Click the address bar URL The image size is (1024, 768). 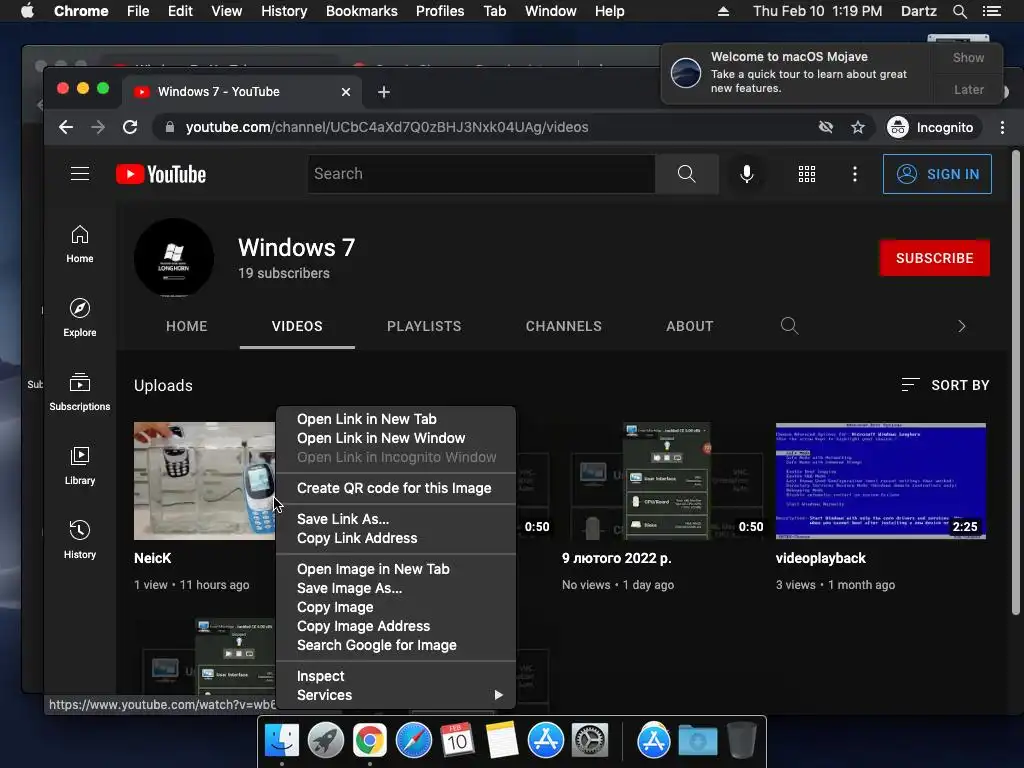pos(387,127)
